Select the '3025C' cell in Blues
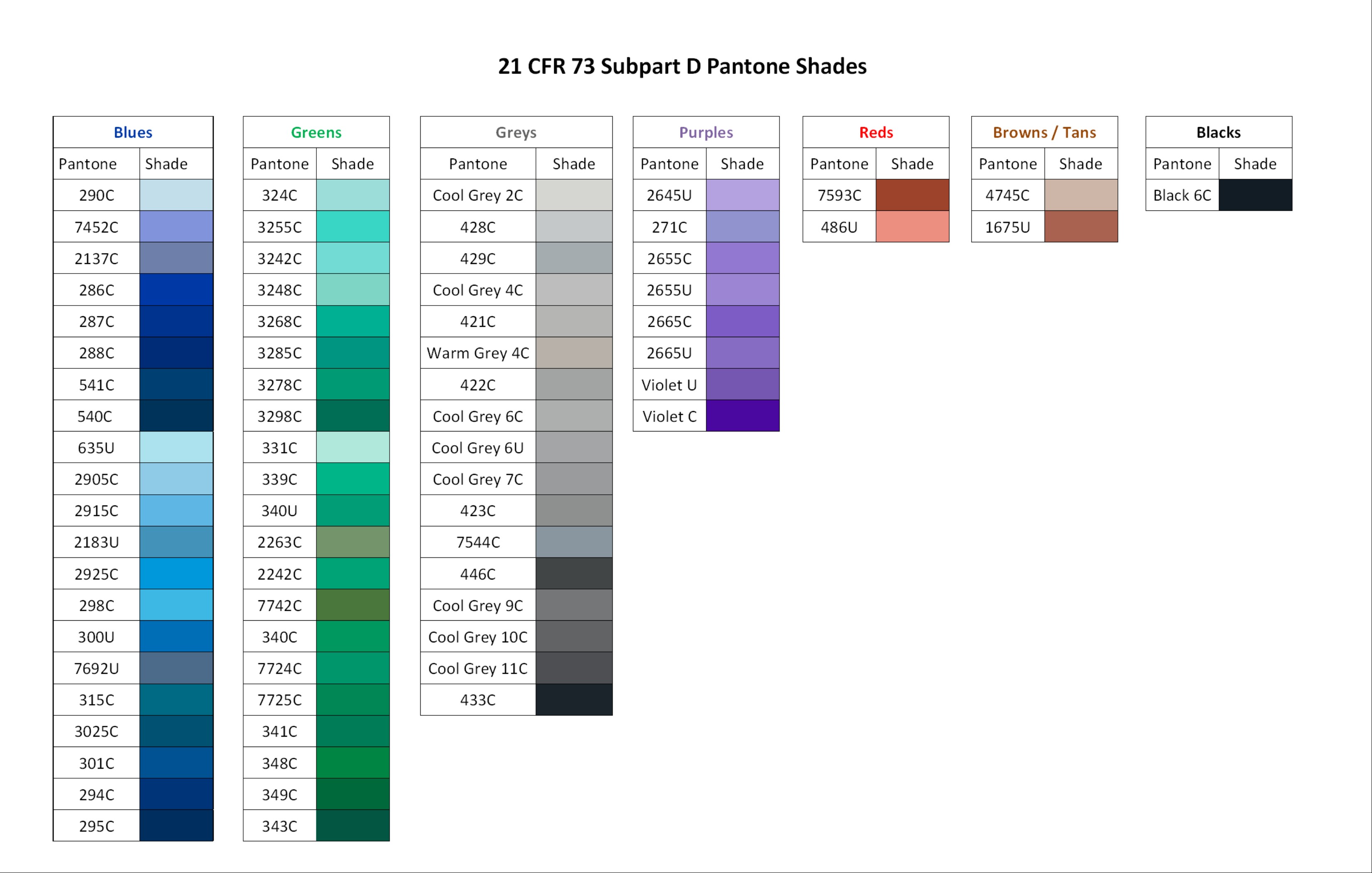The height and width of the screenshot is (873, 1372). pyautogui.click(x=96, y=731)
